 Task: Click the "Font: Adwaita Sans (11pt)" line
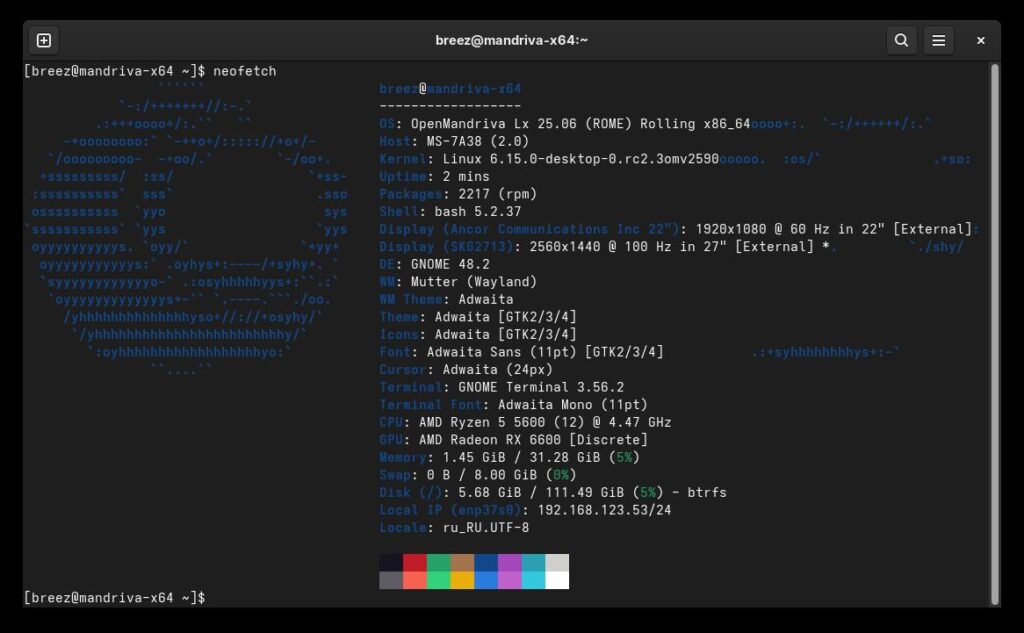point(521,352)
